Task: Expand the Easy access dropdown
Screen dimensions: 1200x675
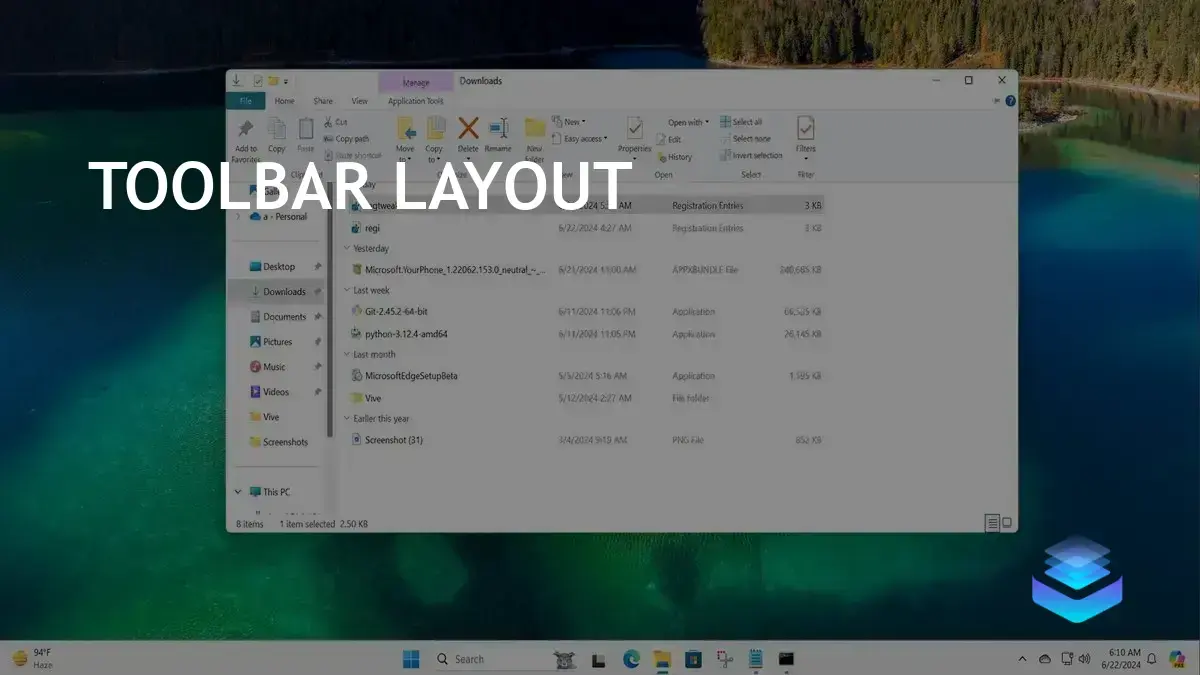Action: click(x=578, y=138)
